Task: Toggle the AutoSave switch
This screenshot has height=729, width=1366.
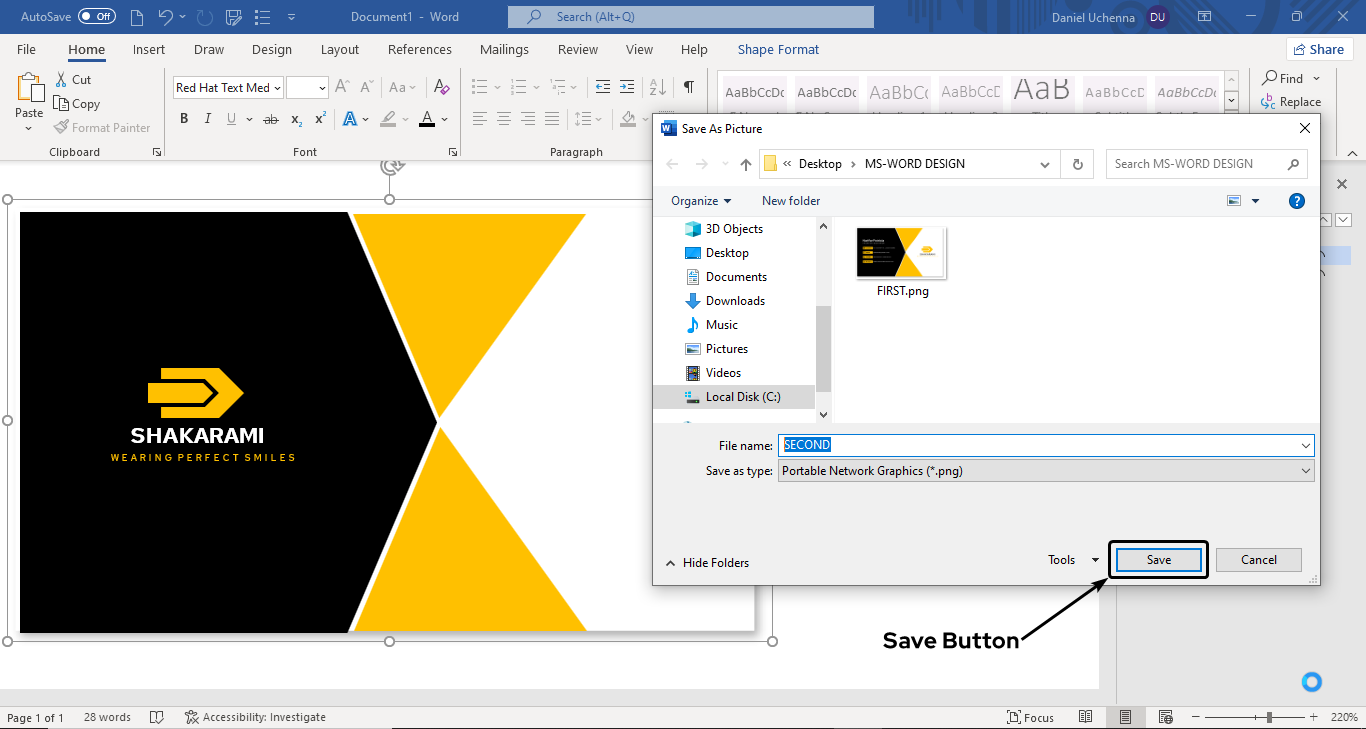Action: click(x=97, y=17)
